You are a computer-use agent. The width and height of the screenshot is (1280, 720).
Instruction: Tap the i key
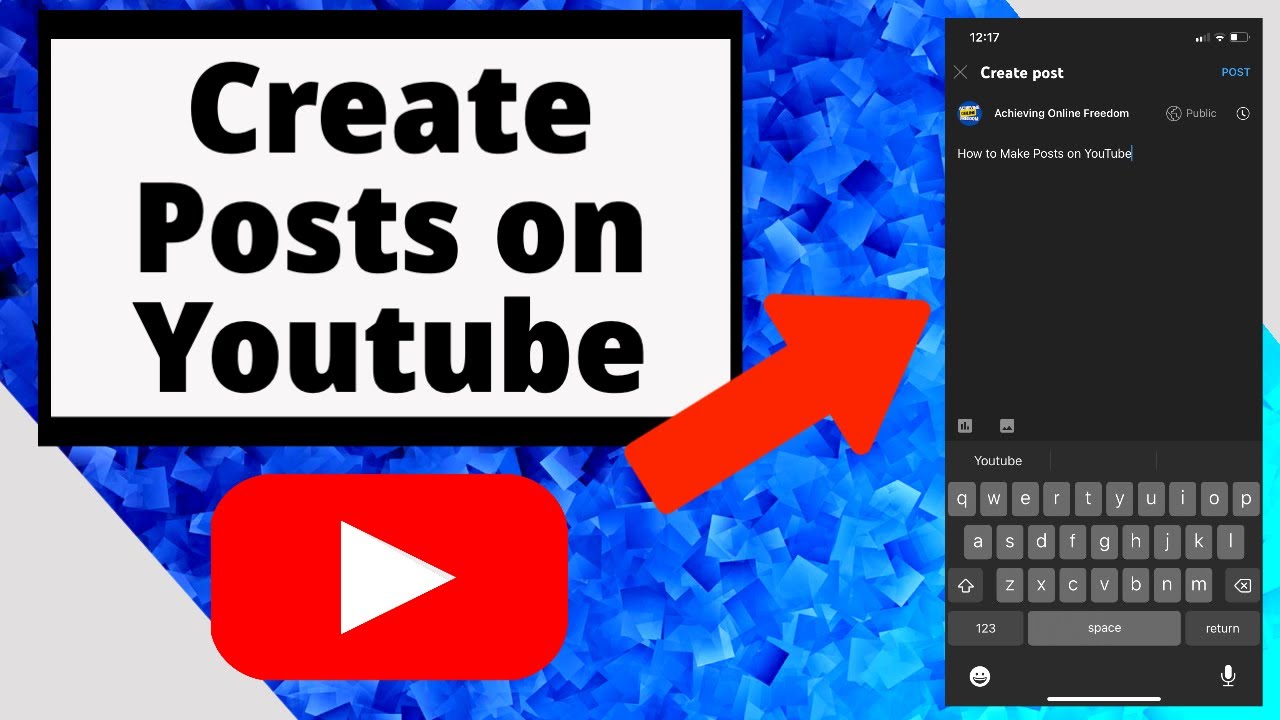point(1183,498)
